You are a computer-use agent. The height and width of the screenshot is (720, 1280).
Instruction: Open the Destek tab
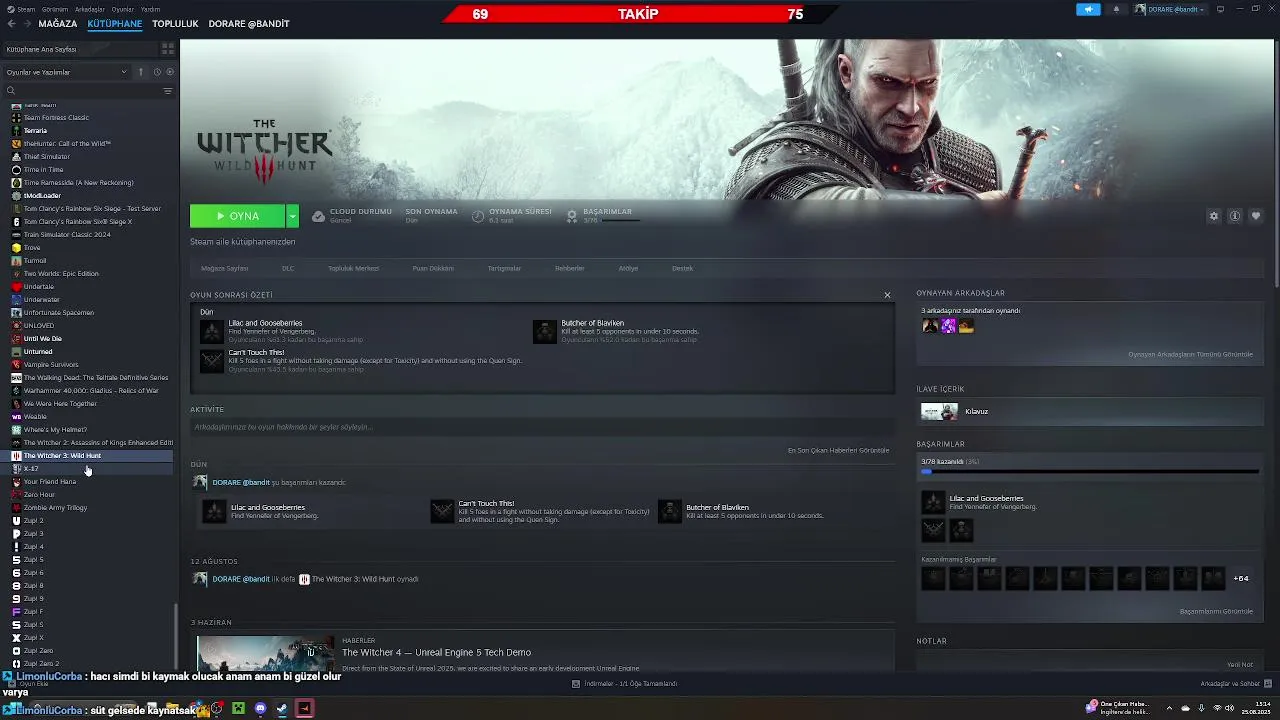pos(682,268)
